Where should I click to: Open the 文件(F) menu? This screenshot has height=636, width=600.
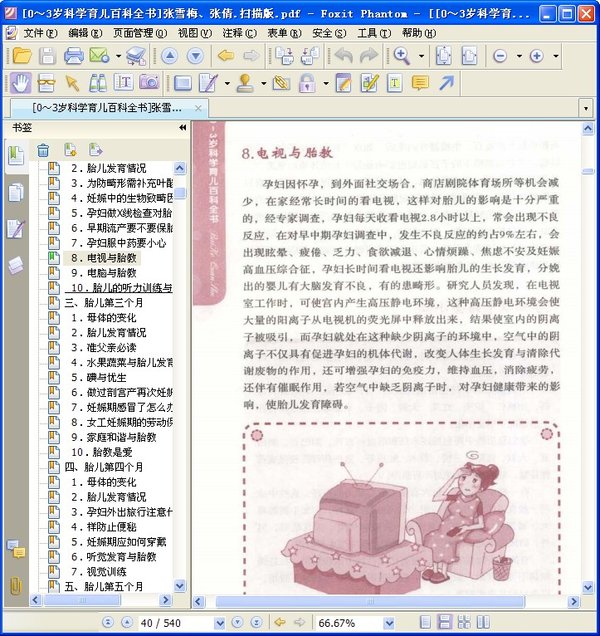point(40,33)
